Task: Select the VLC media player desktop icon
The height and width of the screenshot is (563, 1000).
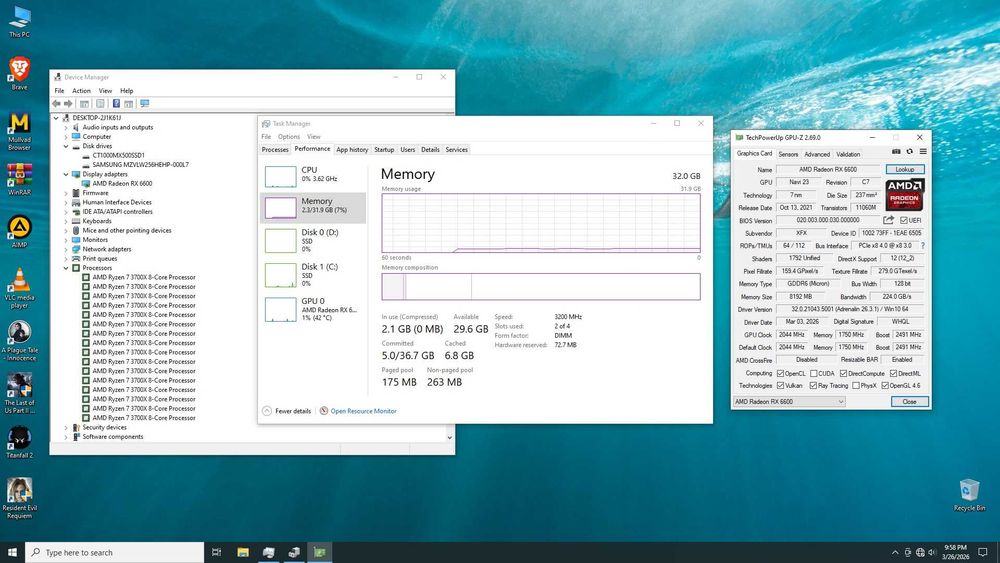Action: [19, 288]
